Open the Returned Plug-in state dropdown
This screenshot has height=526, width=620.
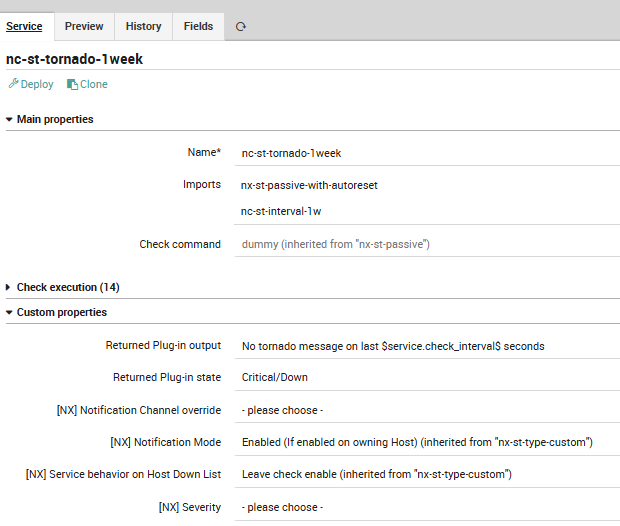click(x=427, y=378)
